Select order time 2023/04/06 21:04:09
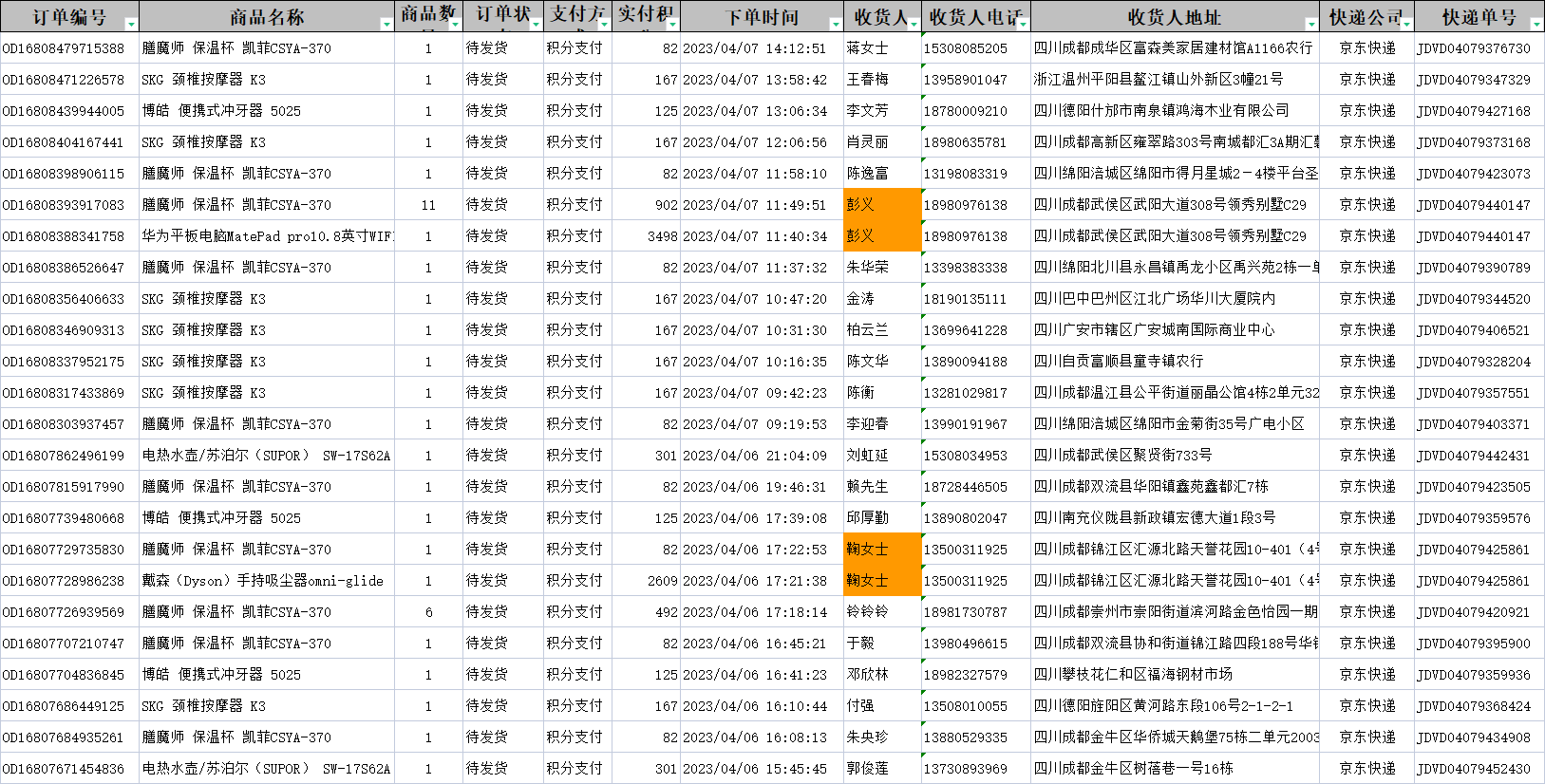 click(x=762, y=455)
